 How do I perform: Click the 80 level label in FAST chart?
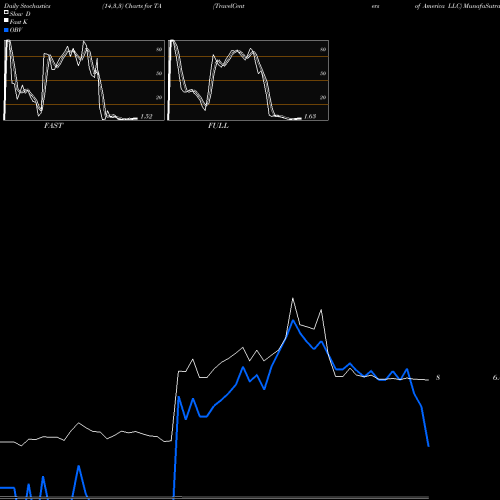pos(159,49)
